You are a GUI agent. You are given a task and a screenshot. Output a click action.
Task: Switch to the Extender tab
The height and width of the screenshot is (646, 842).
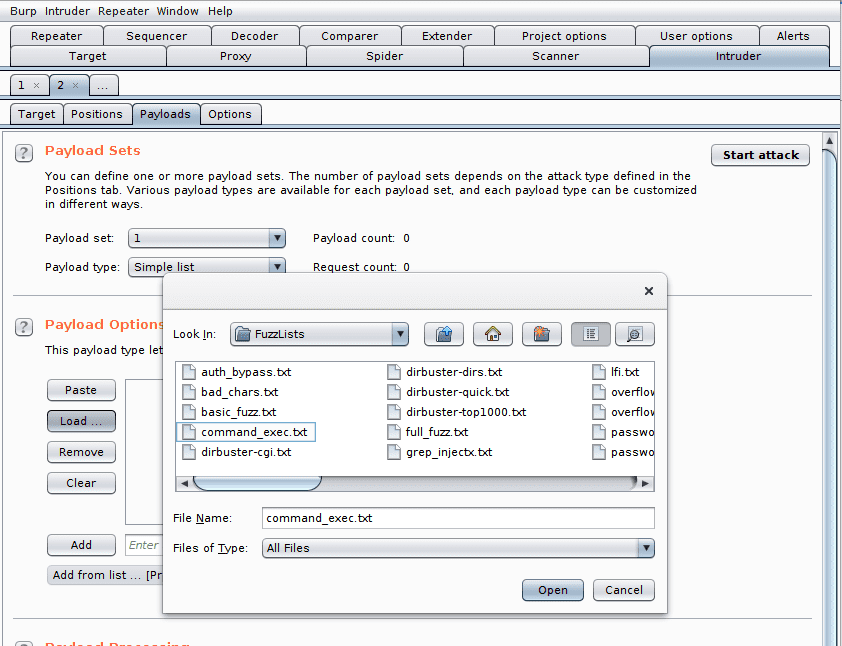[x=447, y=36]
